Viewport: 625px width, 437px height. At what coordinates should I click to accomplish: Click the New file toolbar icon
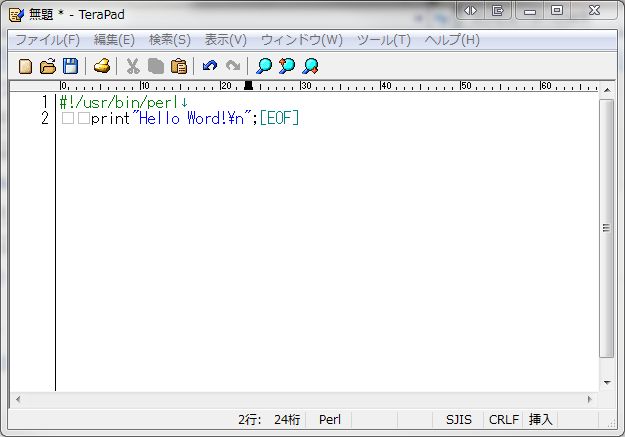(x=26, y=66)
